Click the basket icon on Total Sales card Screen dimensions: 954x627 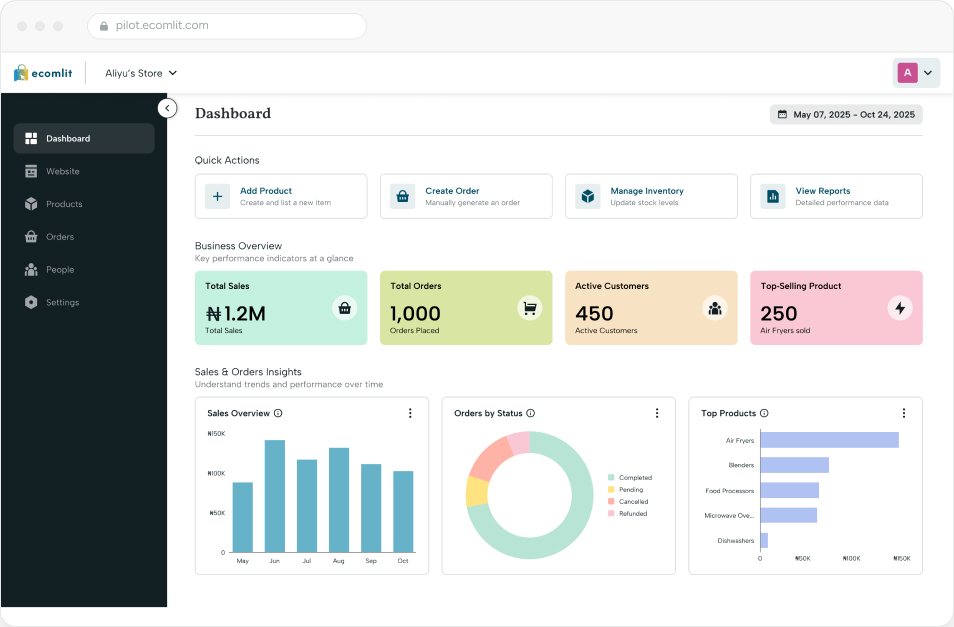(x=345, y=308)
